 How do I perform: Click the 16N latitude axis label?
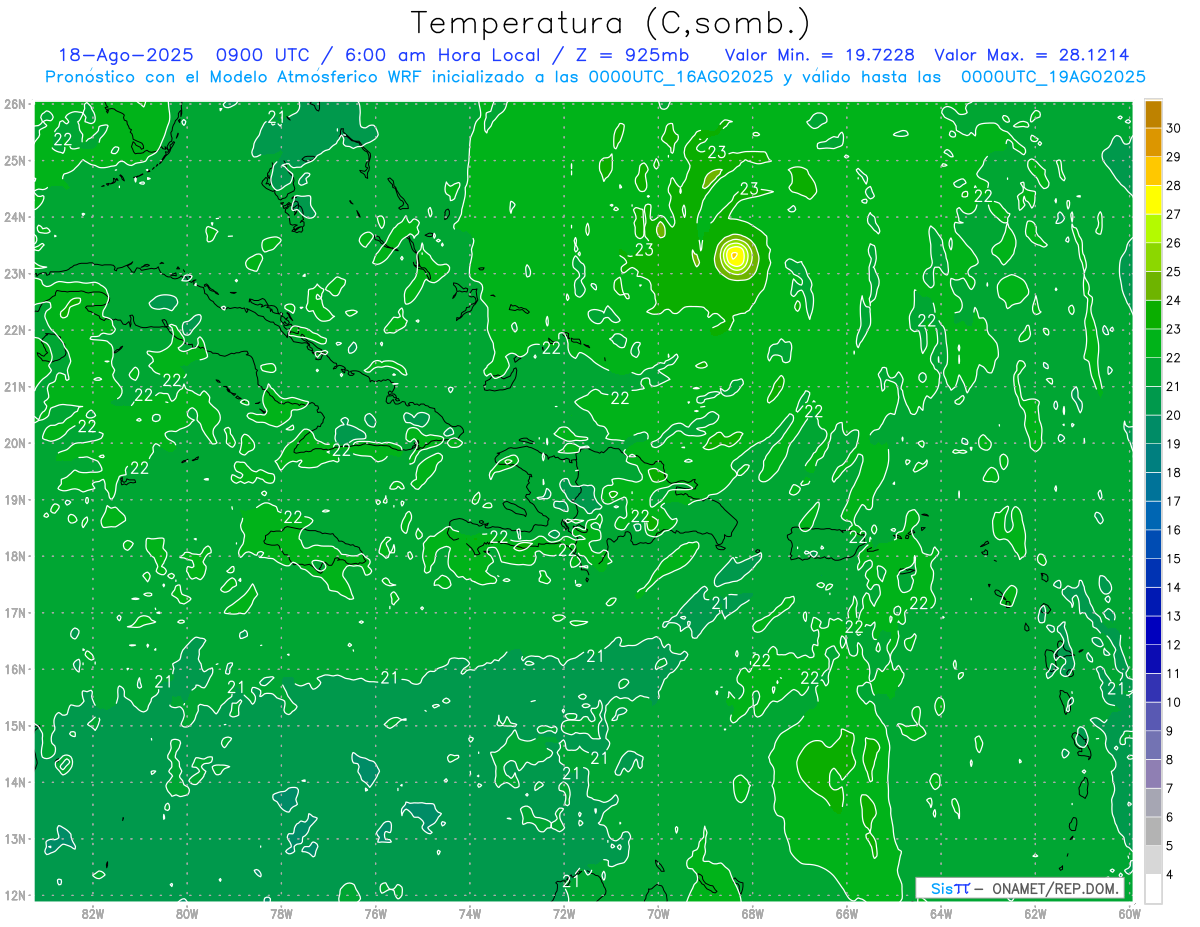coord(15,669)
